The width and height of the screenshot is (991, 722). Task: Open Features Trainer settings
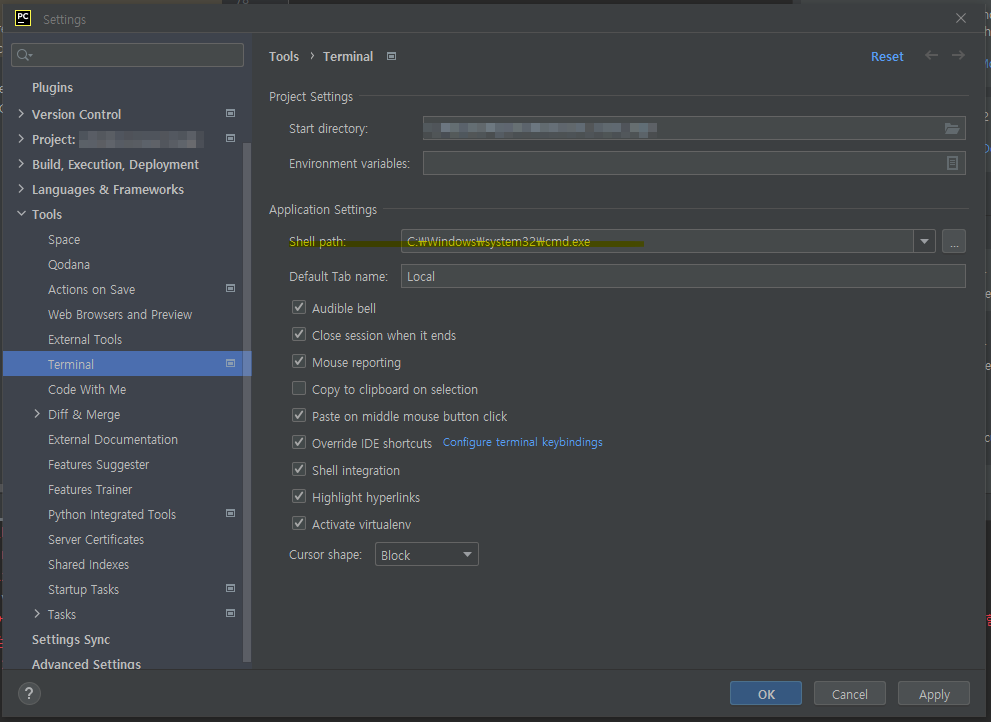(90, 489)
